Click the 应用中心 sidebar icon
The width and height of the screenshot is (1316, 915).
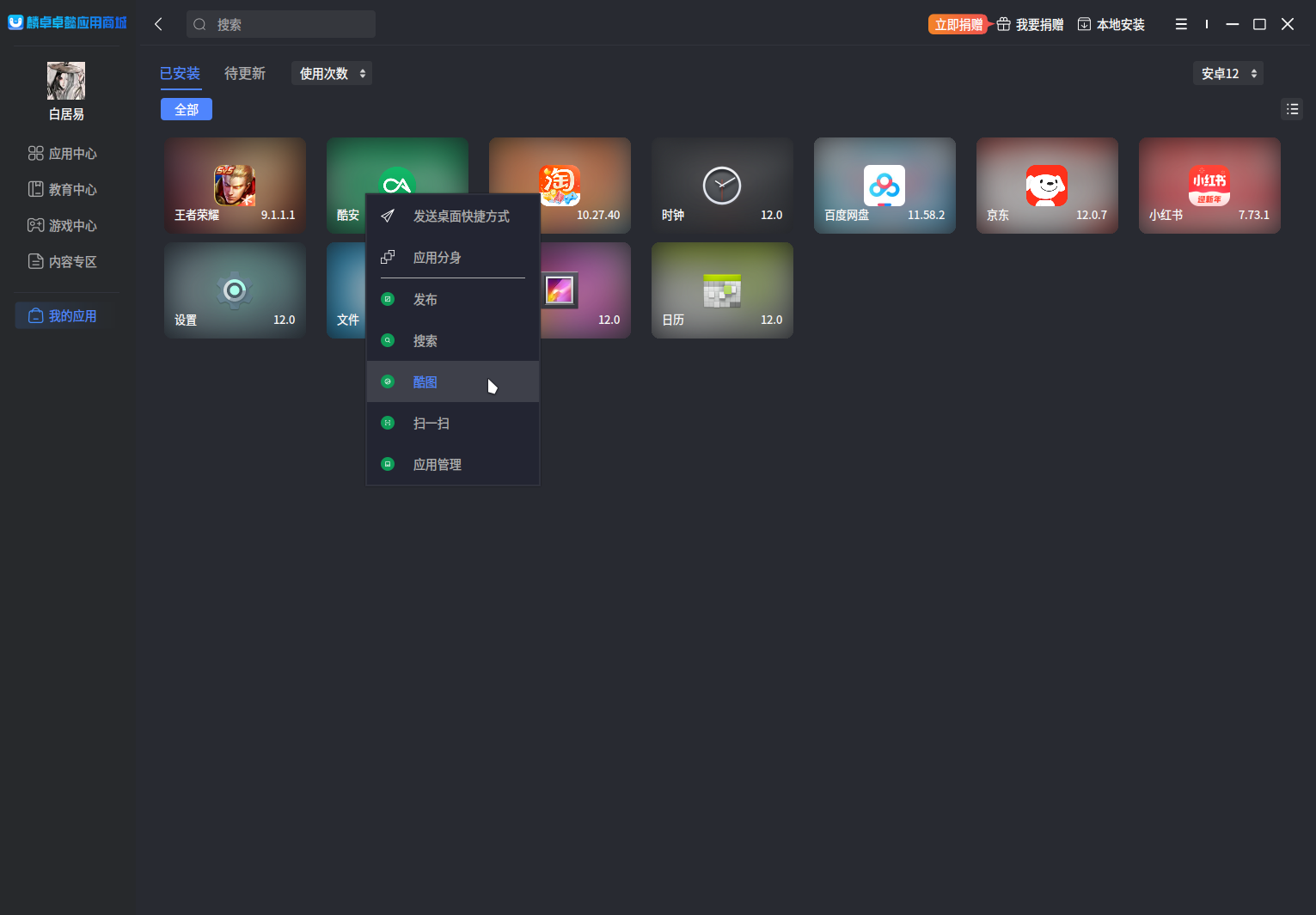tap(35, 153)
